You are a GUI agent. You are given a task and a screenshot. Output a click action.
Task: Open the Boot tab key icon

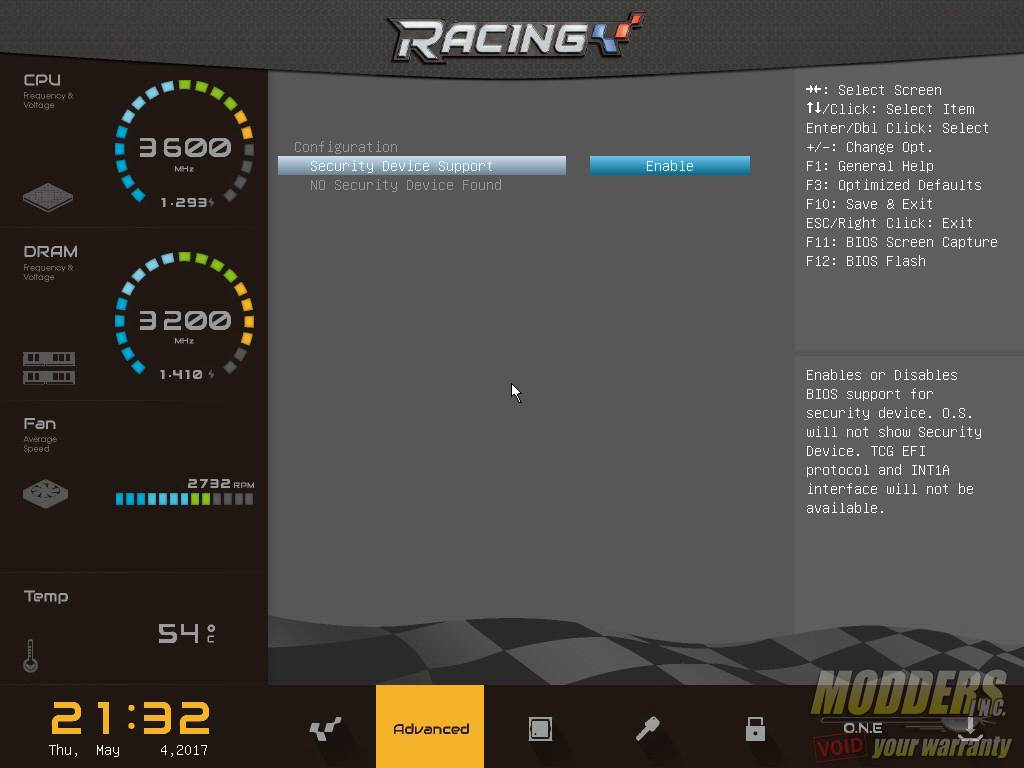648,728
